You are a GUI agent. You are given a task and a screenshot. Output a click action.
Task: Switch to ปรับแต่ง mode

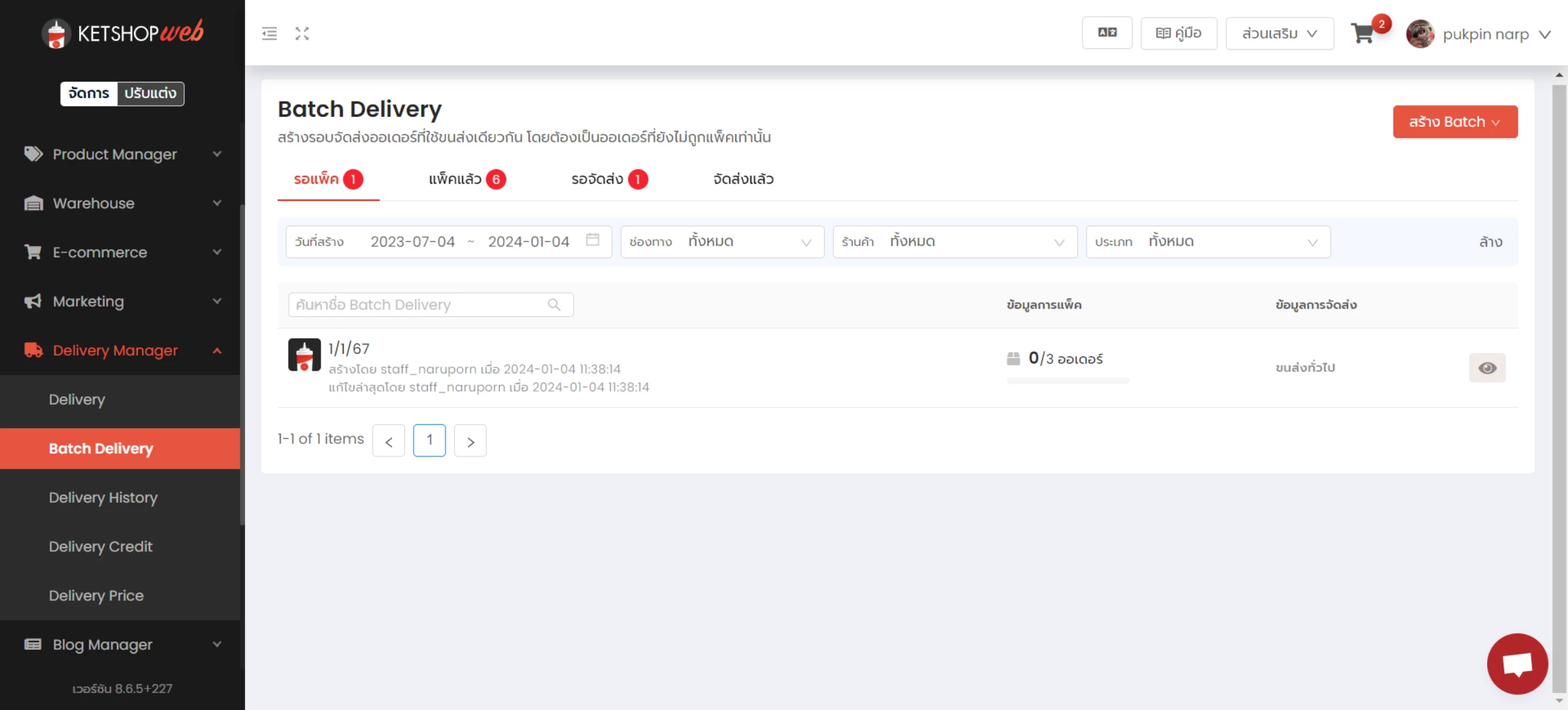(150, 93)
